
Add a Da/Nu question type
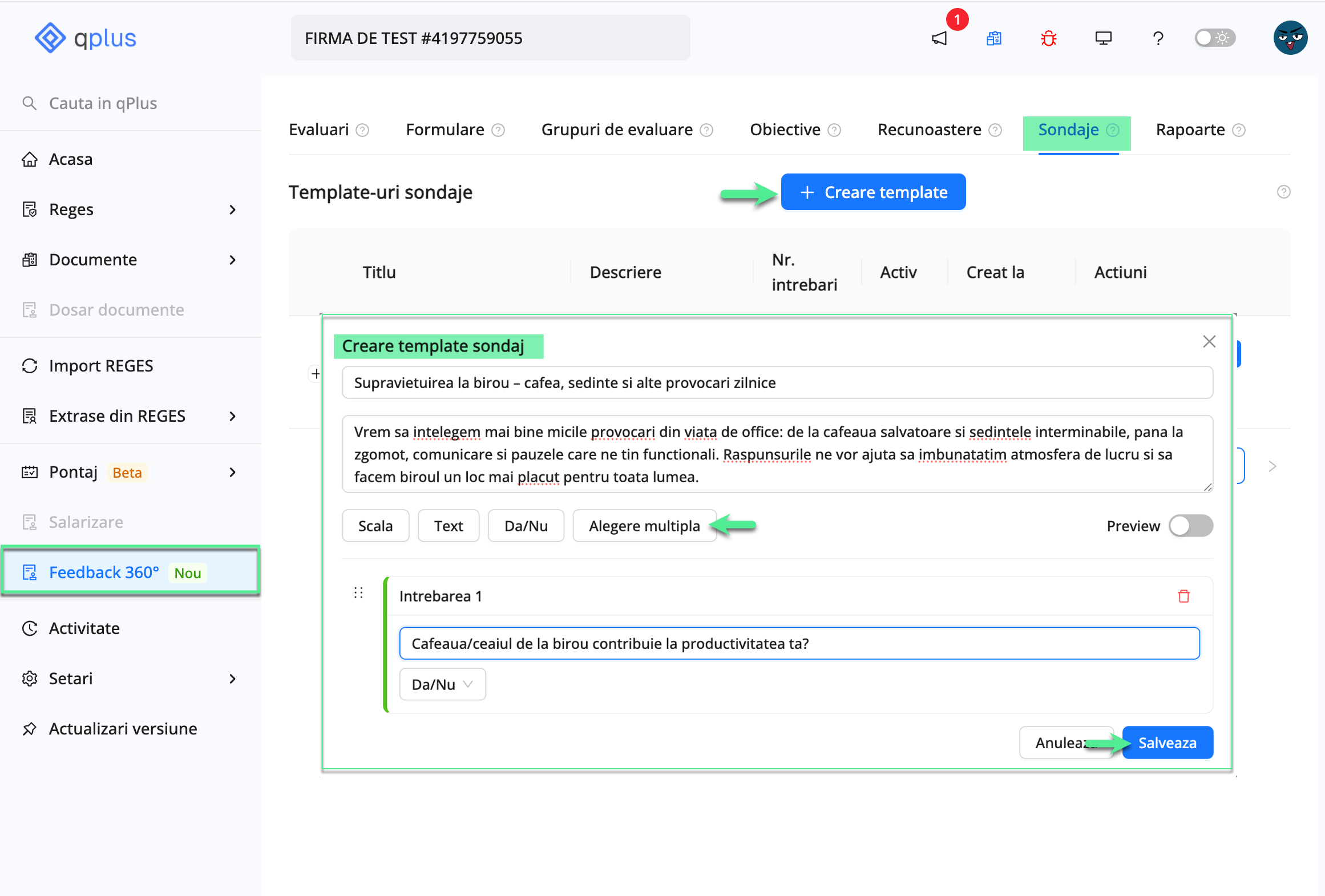pyautogui.click(x=526, y=526)
